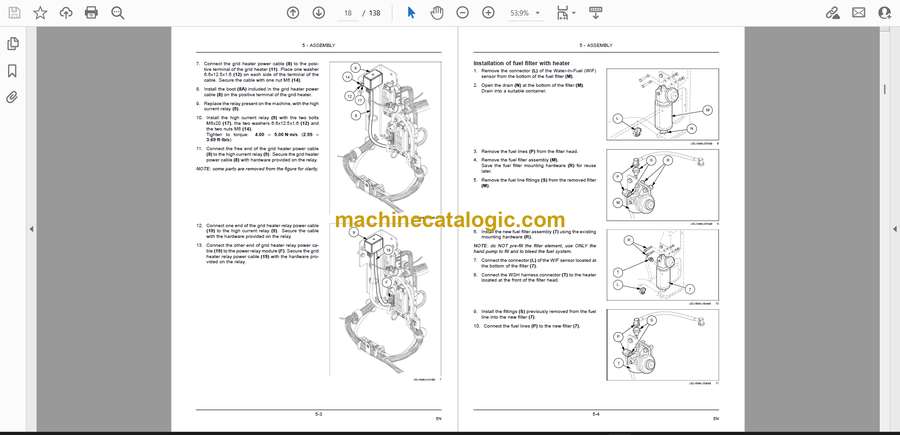Share a link to the file
Image resolution: width=900 pixels, height=435 pixels.
point(832,13)
